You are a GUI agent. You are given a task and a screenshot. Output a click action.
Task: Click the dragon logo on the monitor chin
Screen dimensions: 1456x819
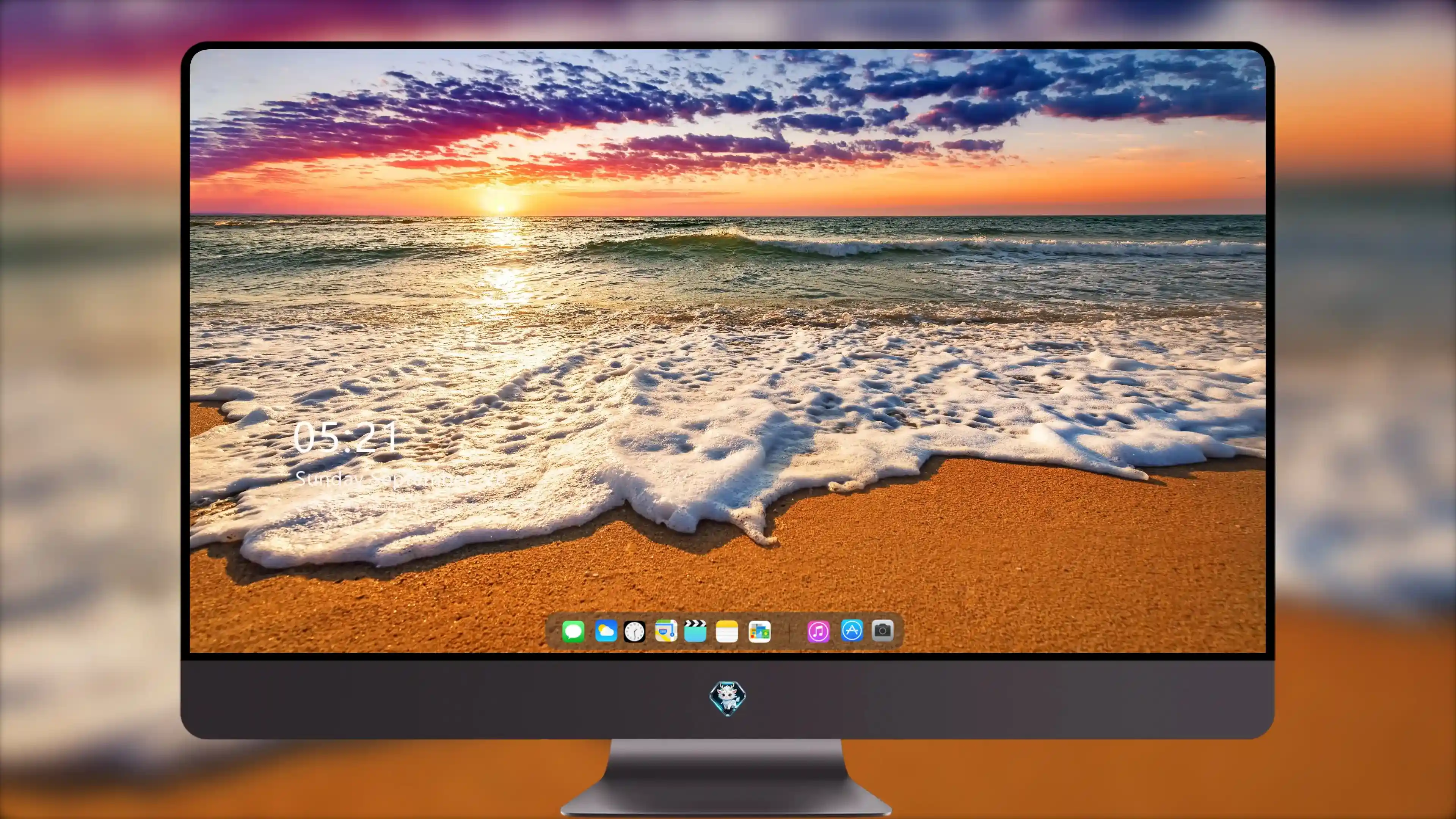pyautogui.click(x=728, y=698)
